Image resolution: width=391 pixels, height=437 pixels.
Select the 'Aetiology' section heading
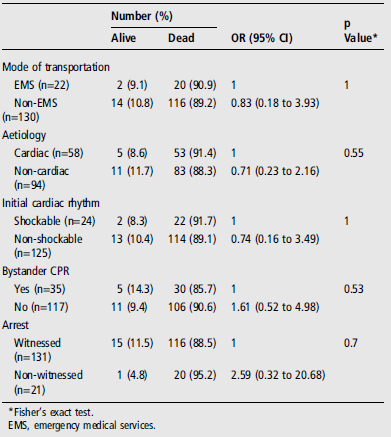point(24,135)
